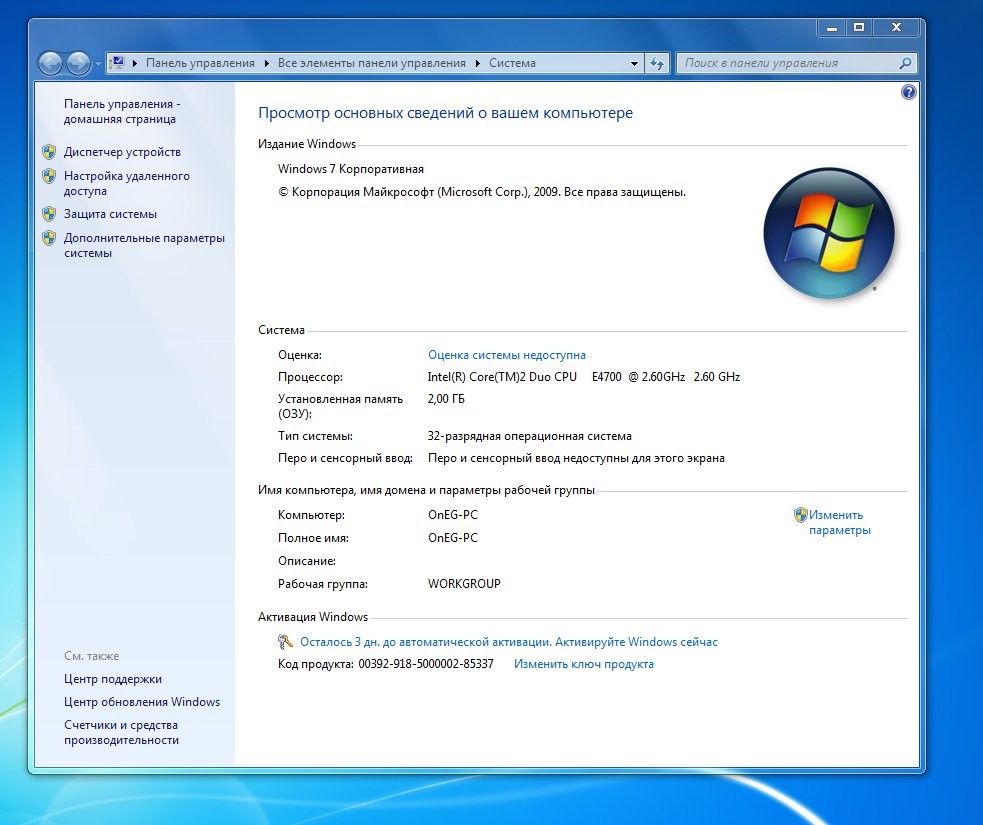This screenshot has height=825, width=983.
Task: Select the 'Система' breadcrumb segment
Action: 512,63
